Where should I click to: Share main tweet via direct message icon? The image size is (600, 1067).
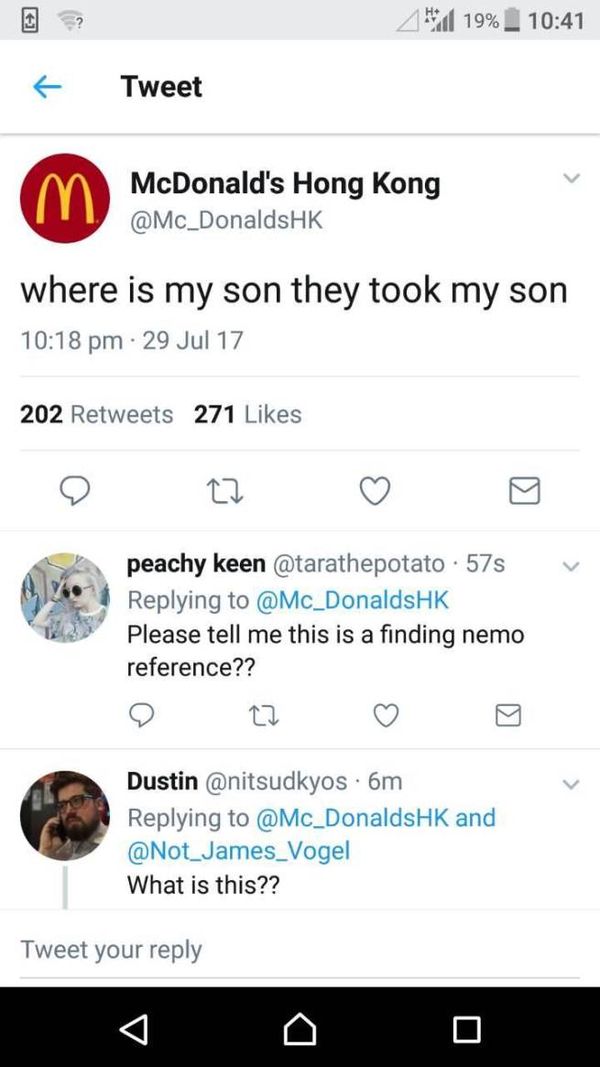(x=524, y=490)
